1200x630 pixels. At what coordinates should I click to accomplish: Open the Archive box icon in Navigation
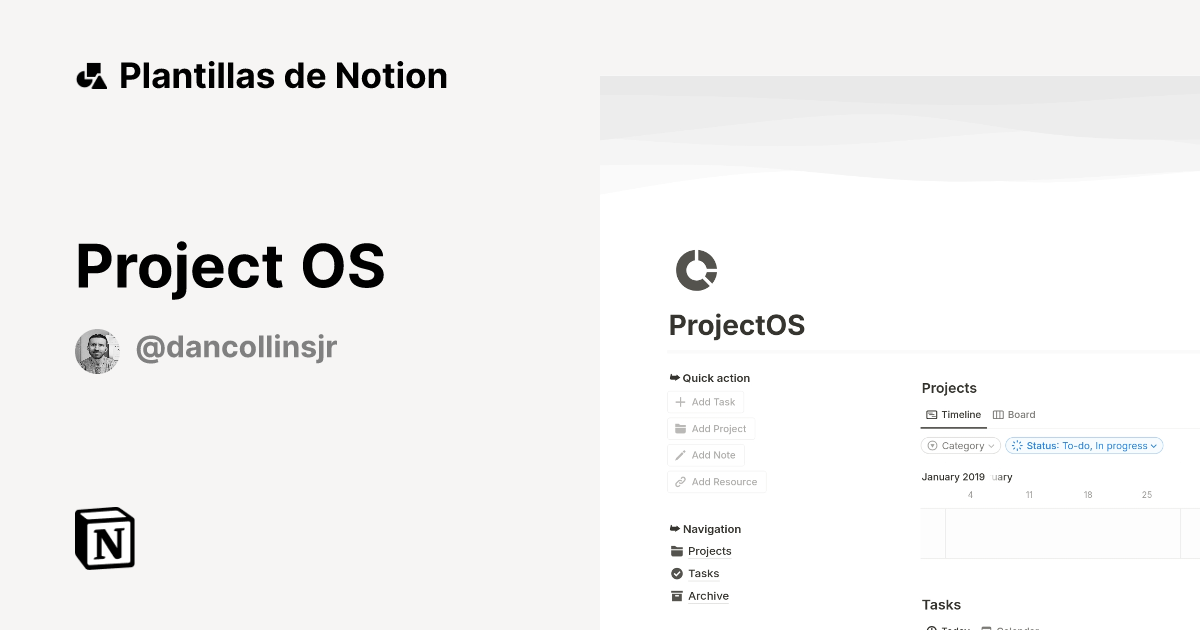pos(677,595)
